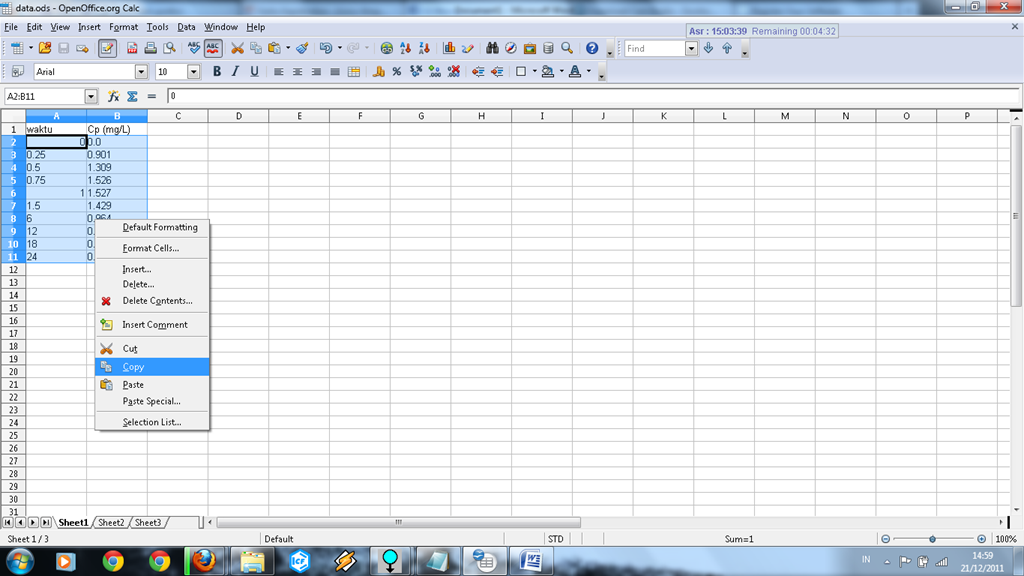
Task: Click the Zoom magnifier icon
Action: pos(567,48)
